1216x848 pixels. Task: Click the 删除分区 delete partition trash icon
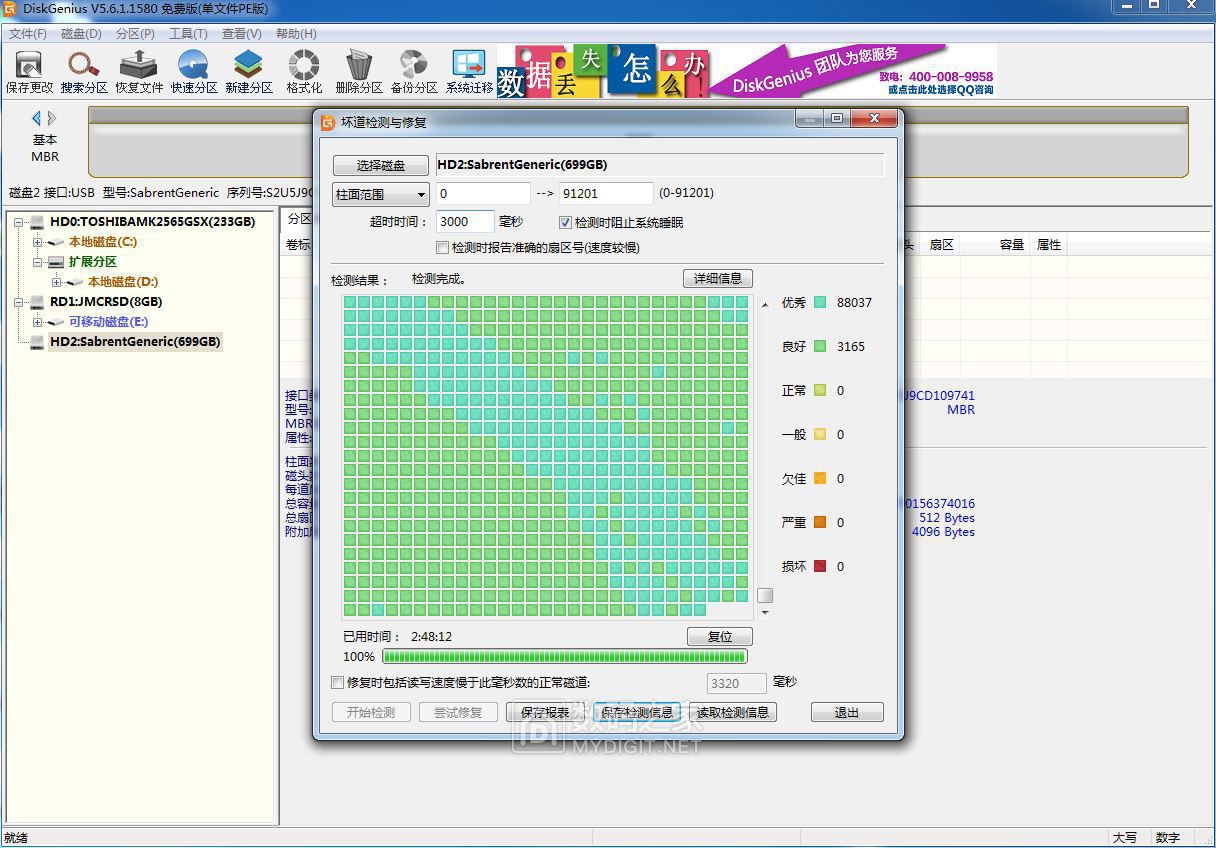[x=359, y=72]
